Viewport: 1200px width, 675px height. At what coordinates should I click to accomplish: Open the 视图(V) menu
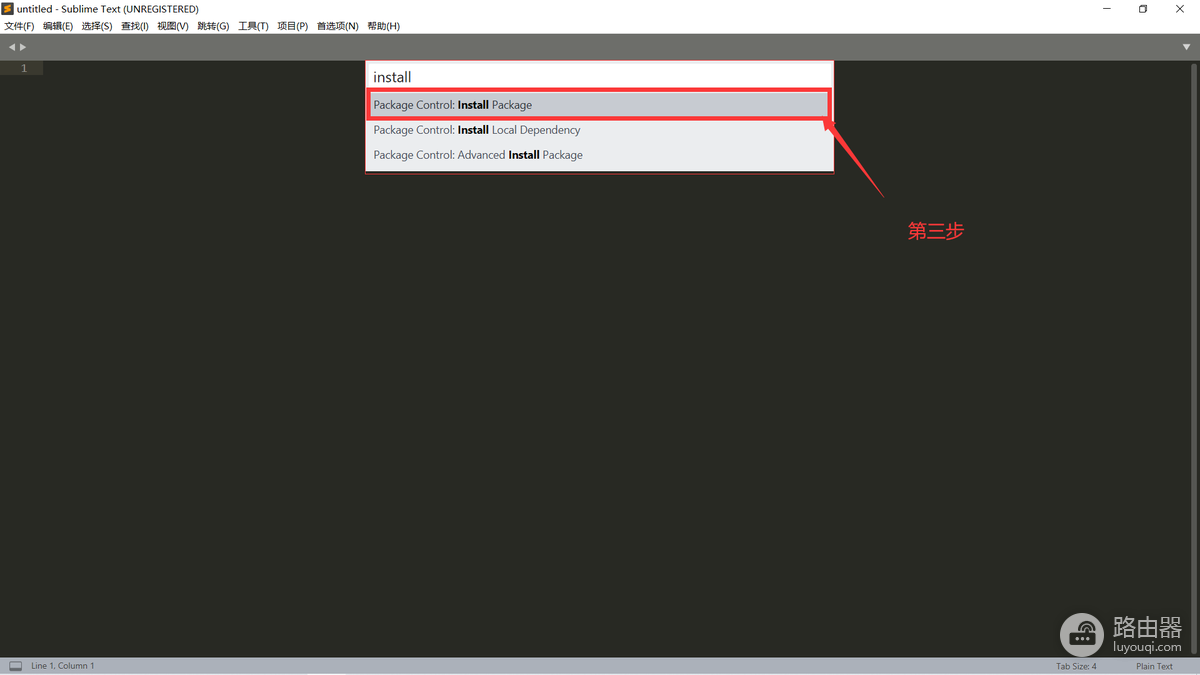(173, 26)
